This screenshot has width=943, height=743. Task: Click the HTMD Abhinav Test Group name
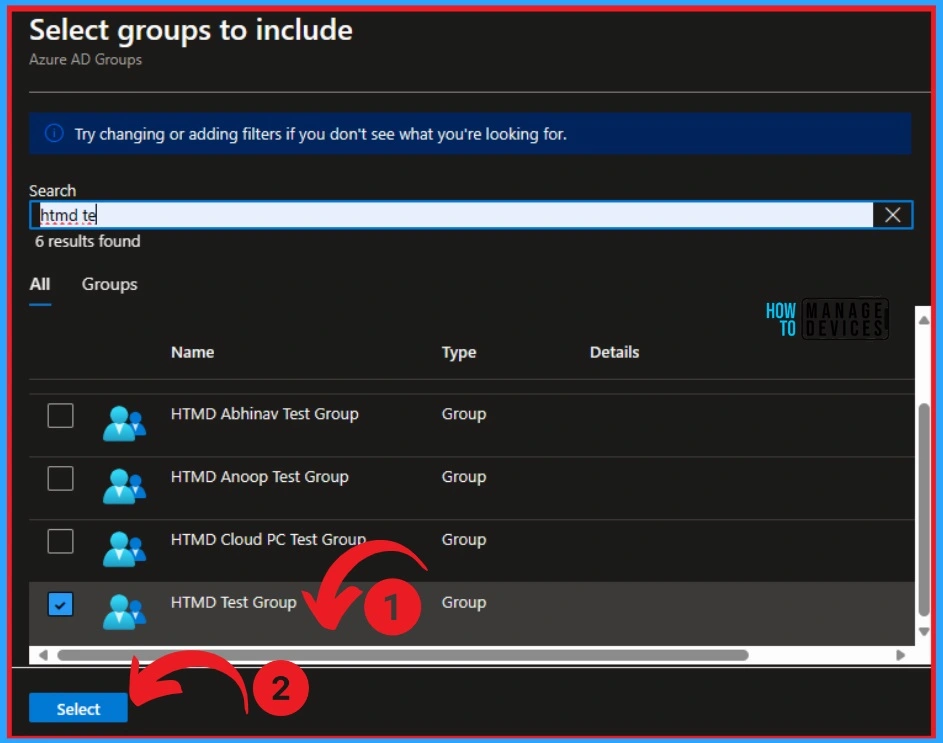pyautogui.click(x=265, y=414)
